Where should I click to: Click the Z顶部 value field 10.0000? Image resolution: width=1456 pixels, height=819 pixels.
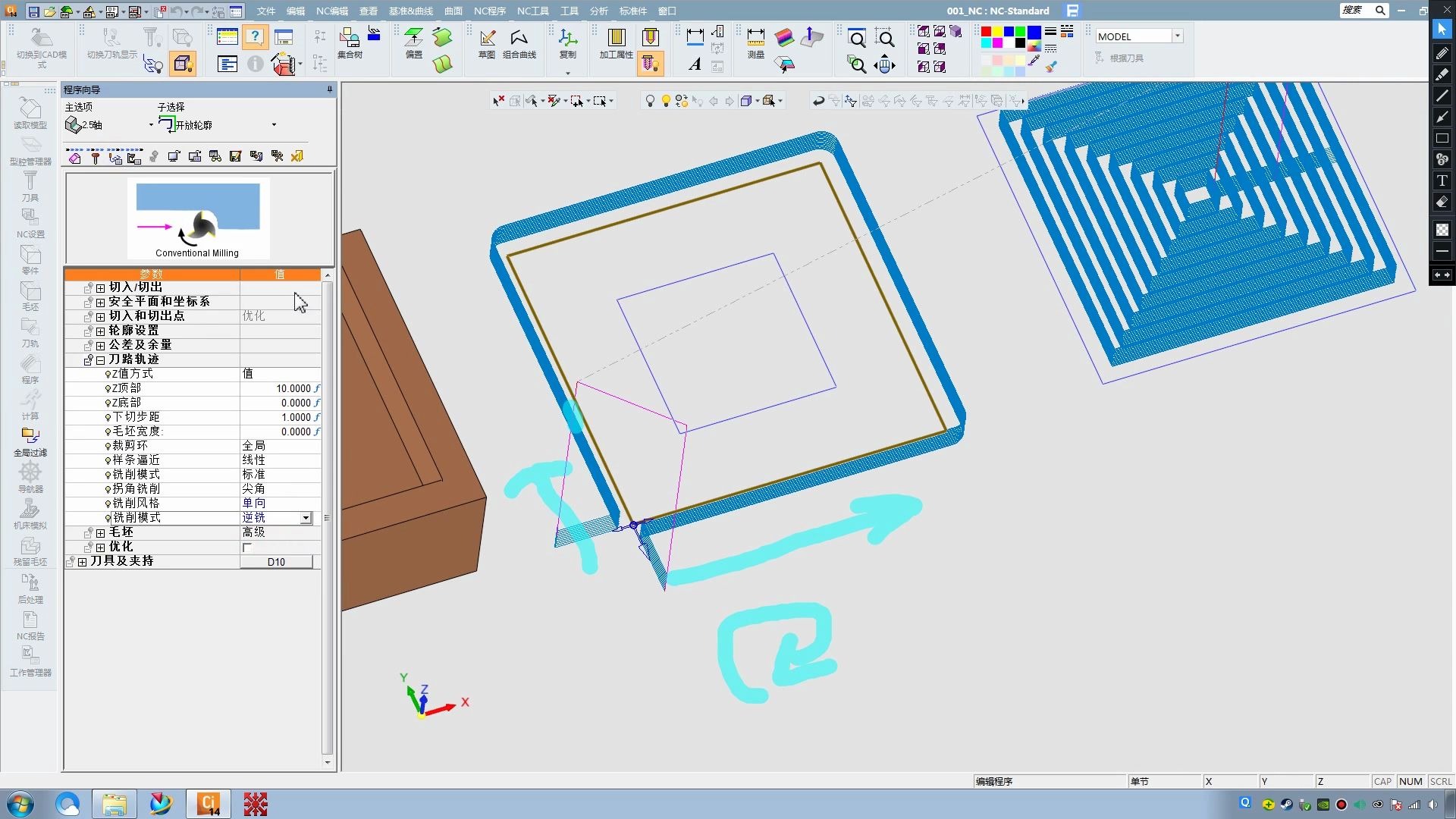coord(293,388)
